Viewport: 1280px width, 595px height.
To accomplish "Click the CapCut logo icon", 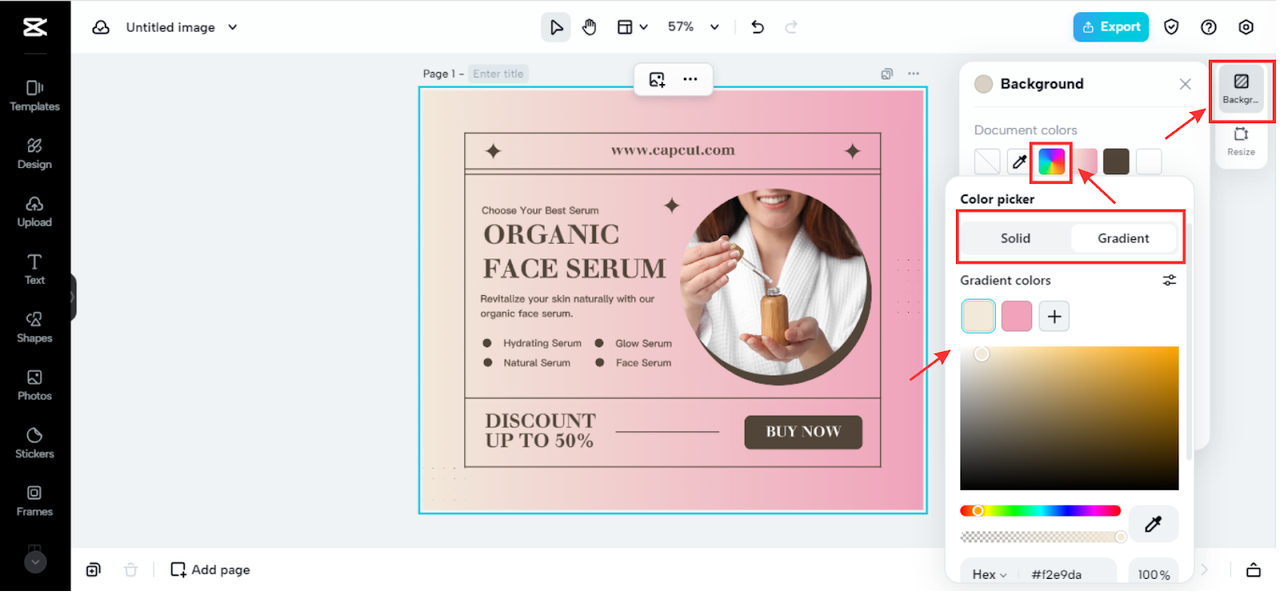I will (35, 27).
